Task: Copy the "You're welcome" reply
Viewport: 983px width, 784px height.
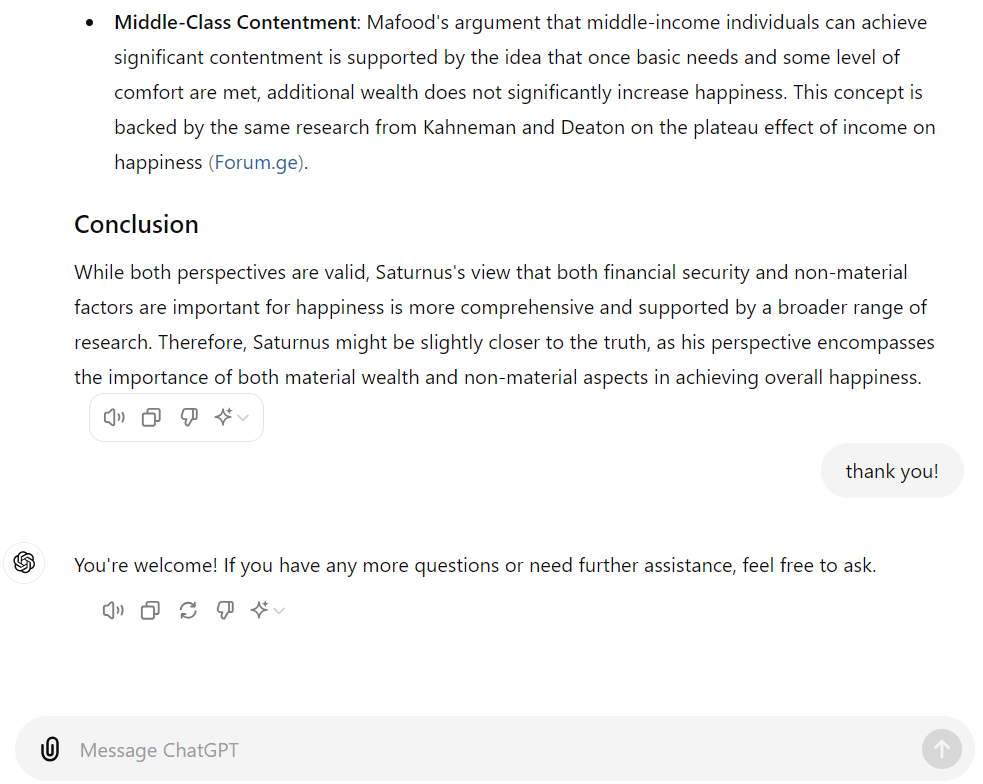Action: [x=150, y=610]
